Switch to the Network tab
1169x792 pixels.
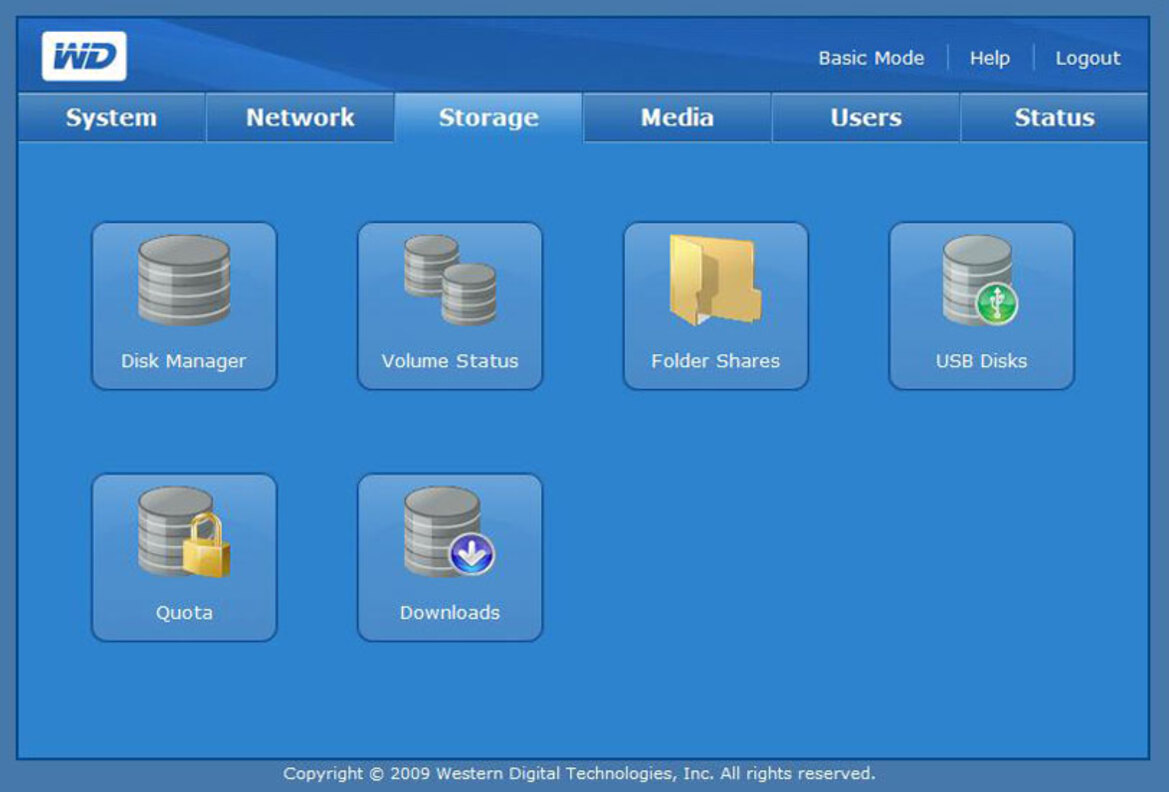pyautogui.click(x=299, y=117)
